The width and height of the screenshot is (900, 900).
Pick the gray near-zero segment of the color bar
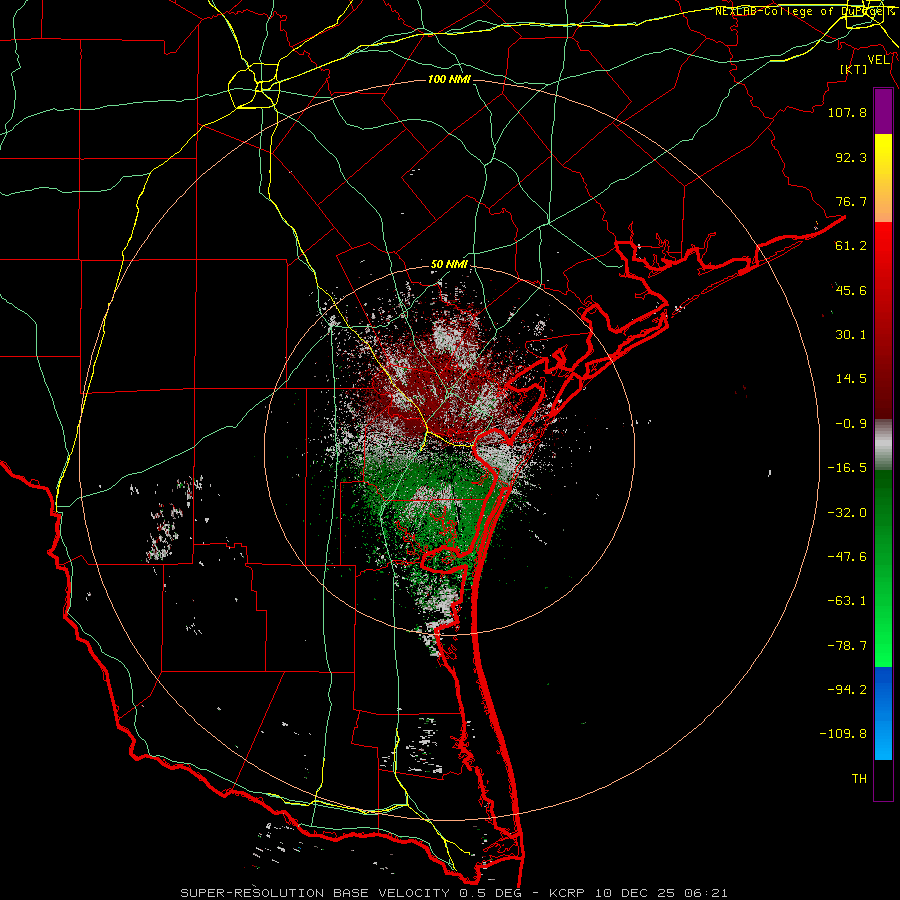tap(883, 445)
